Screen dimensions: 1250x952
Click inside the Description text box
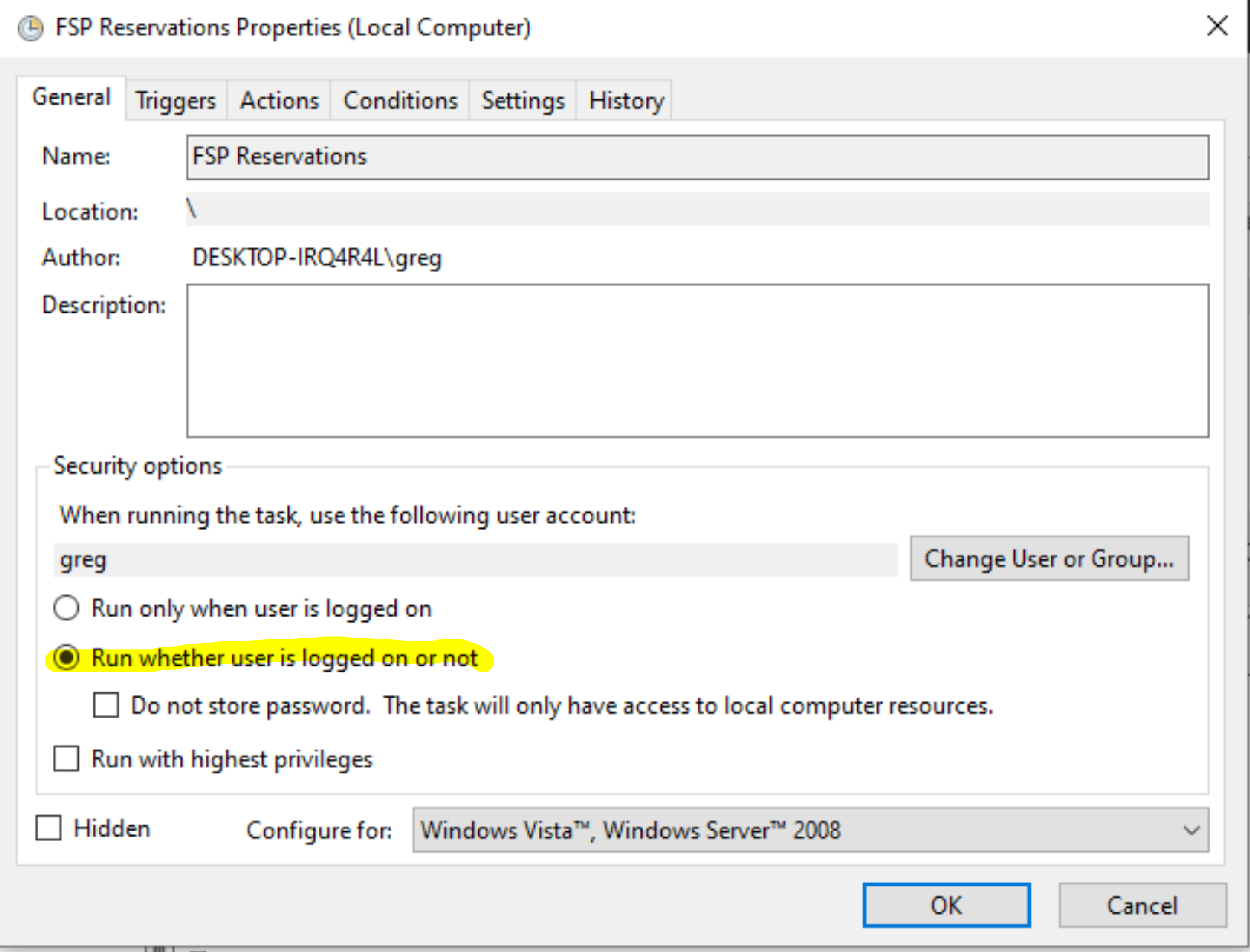[697, 360]
